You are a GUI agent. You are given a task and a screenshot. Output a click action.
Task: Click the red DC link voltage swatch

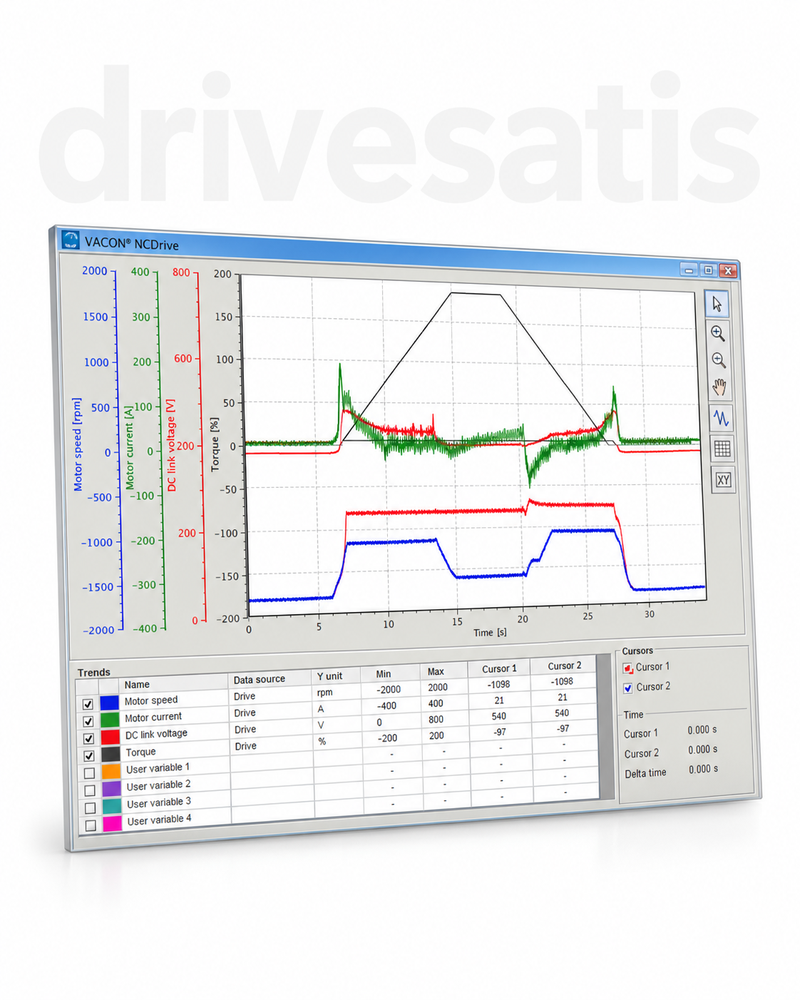click(110, 737)
